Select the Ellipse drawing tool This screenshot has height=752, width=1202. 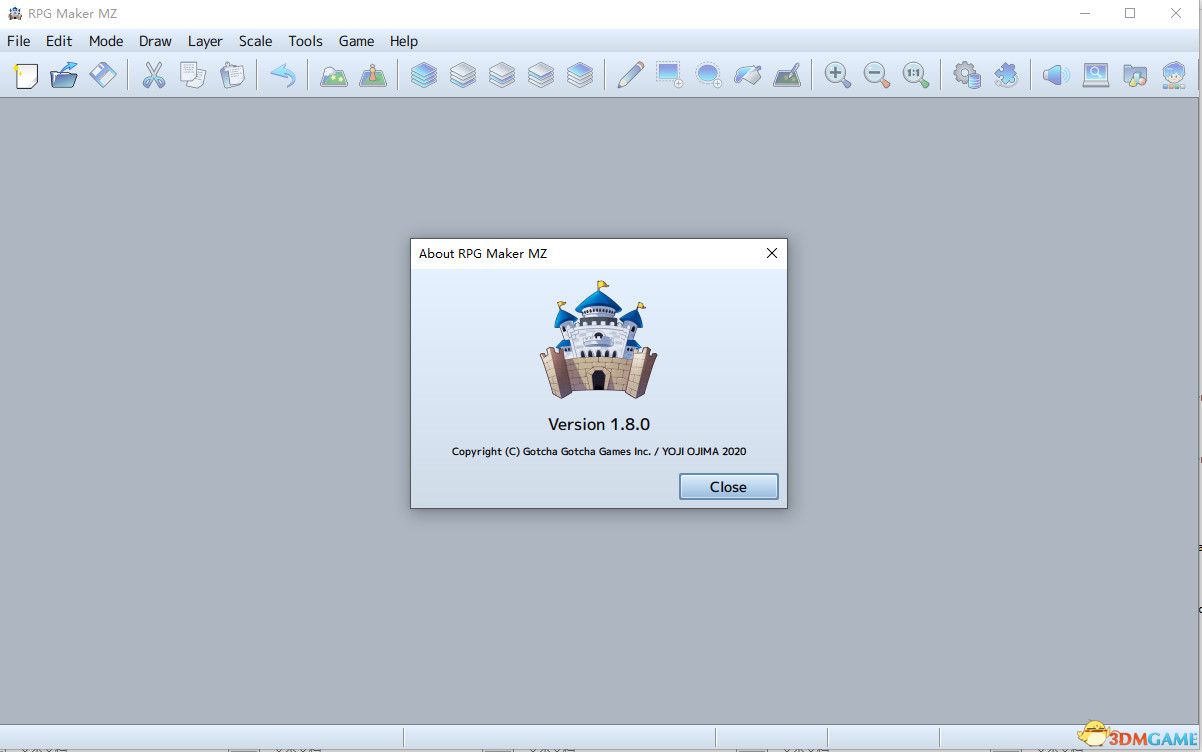pyautogui.click(x=709, y=75)
